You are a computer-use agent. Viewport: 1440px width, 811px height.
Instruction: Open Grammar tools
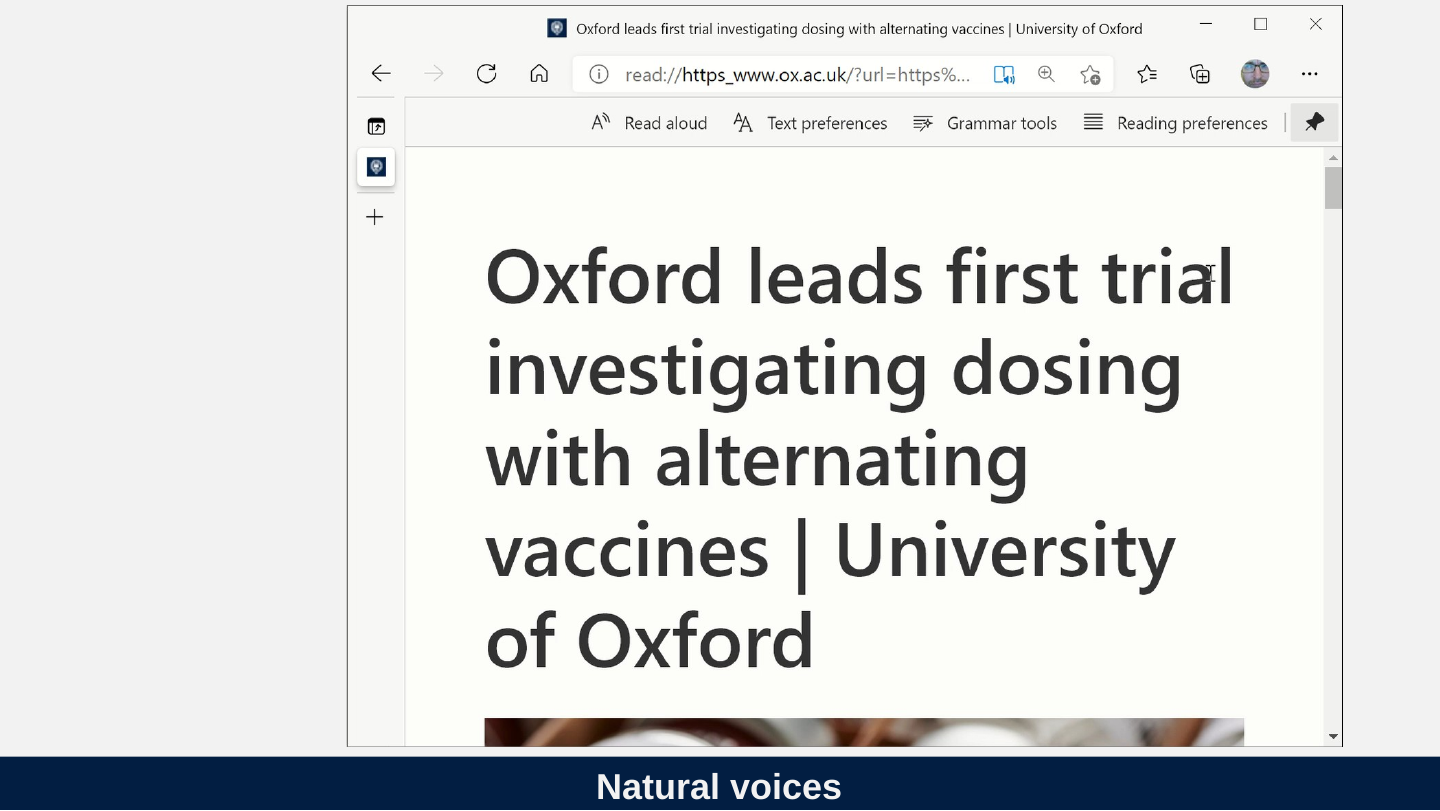pos(985,123)
